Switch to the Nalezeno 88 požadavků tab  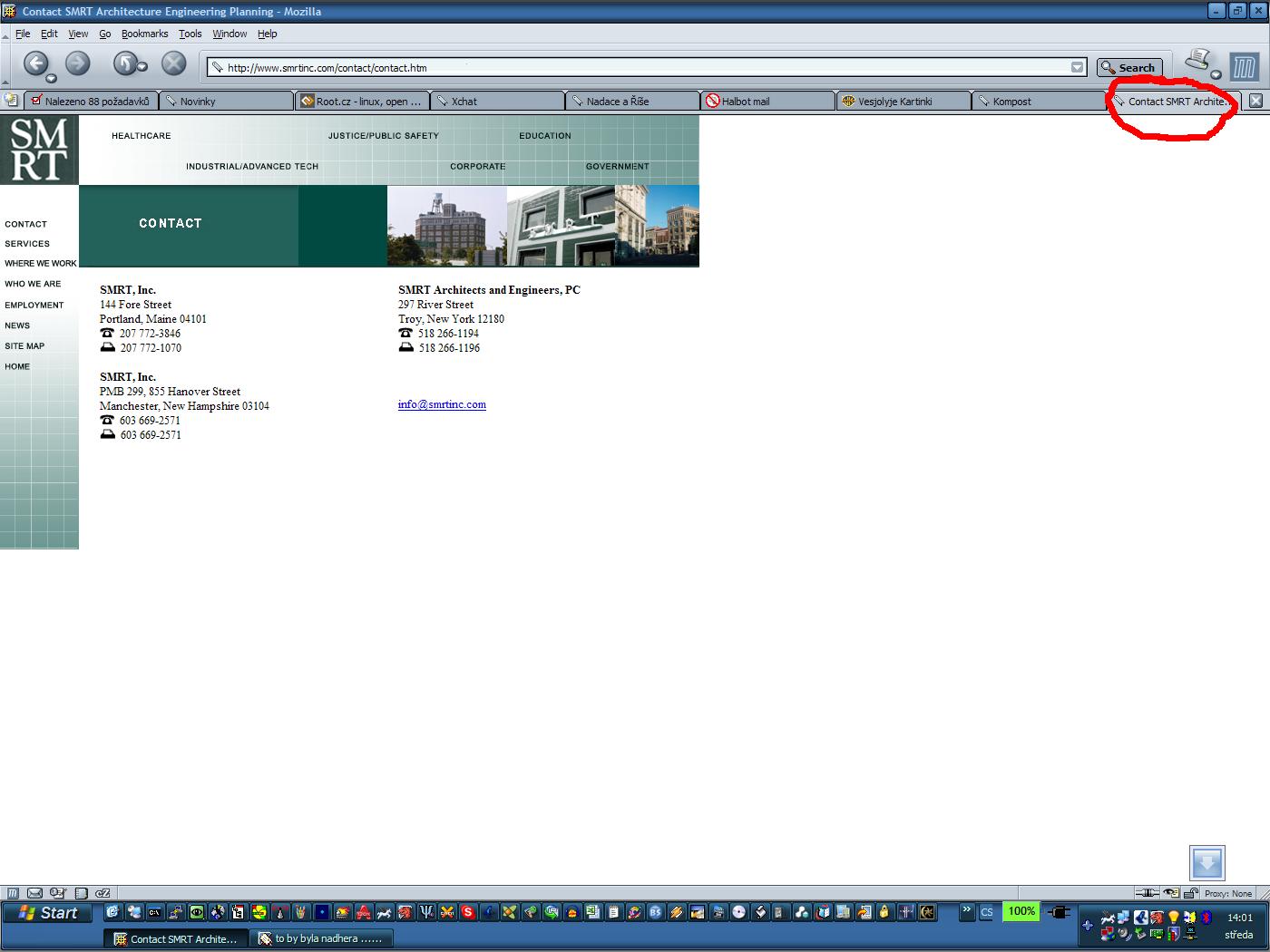pyautogui.click(x=91, y=102)
